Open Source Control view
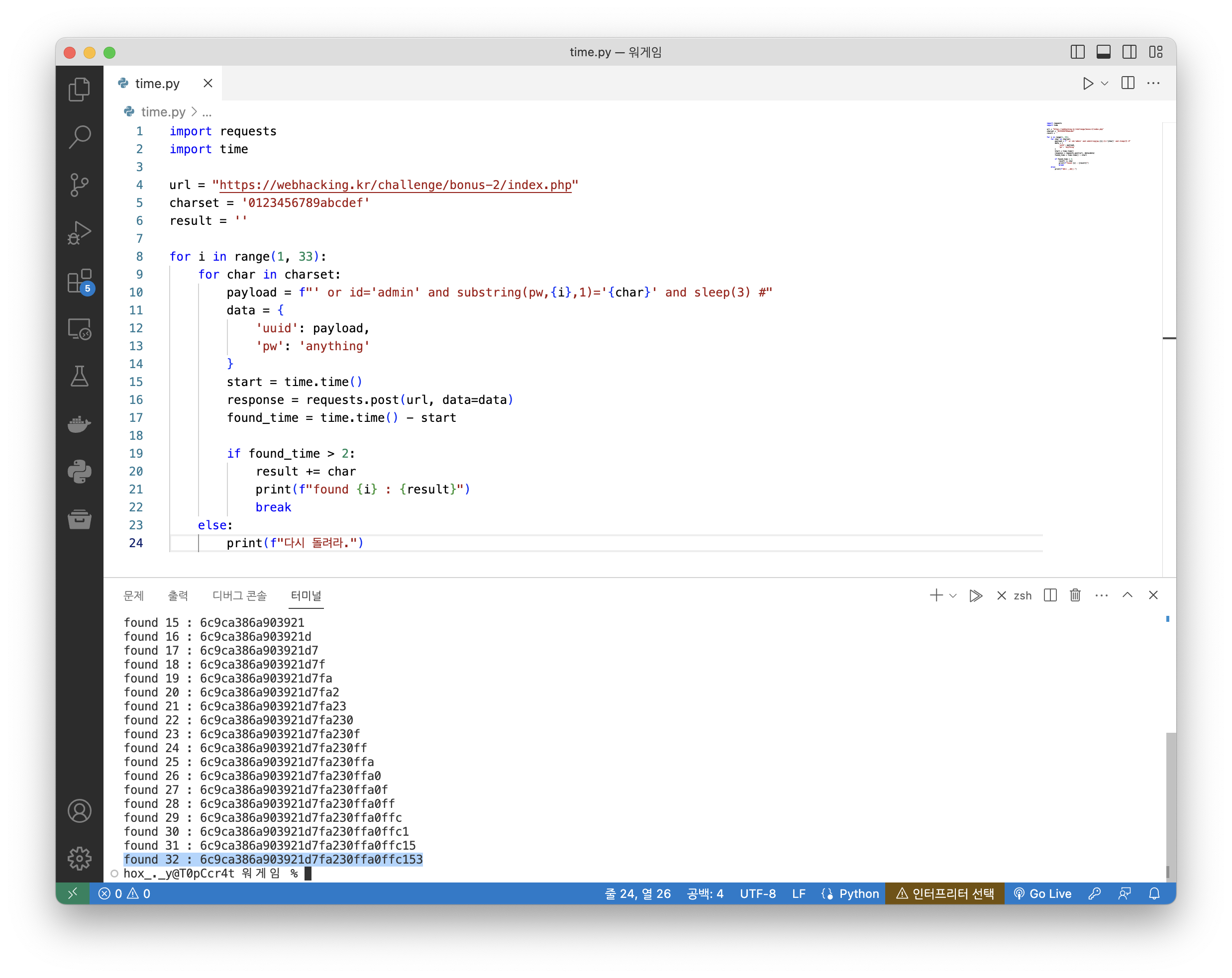Image resolution: width=1232 pixels, height=978 pixels. [x=80, y=185]
